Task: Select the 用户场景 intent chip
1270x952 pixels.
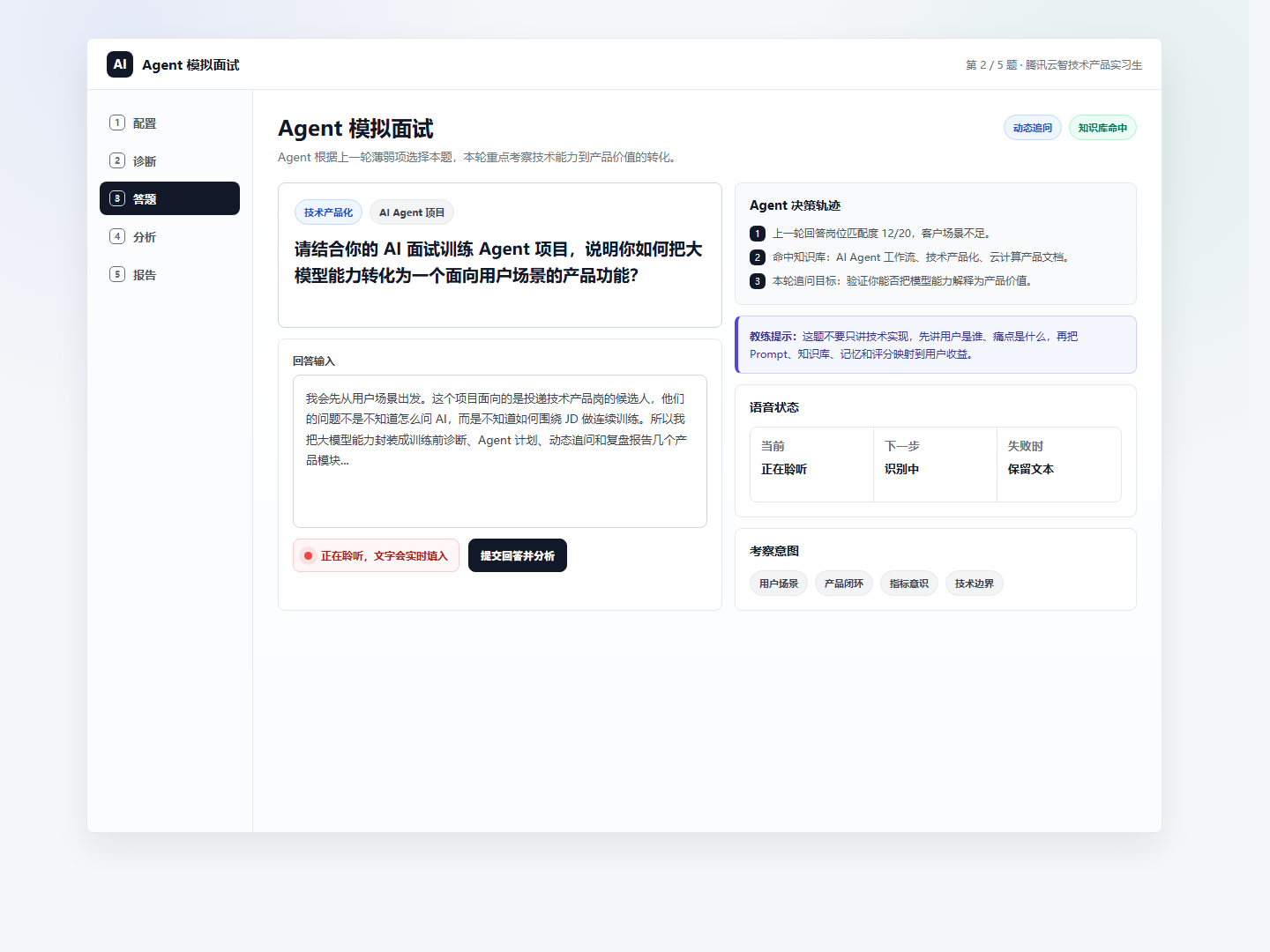Action: (x=779, y=584)
